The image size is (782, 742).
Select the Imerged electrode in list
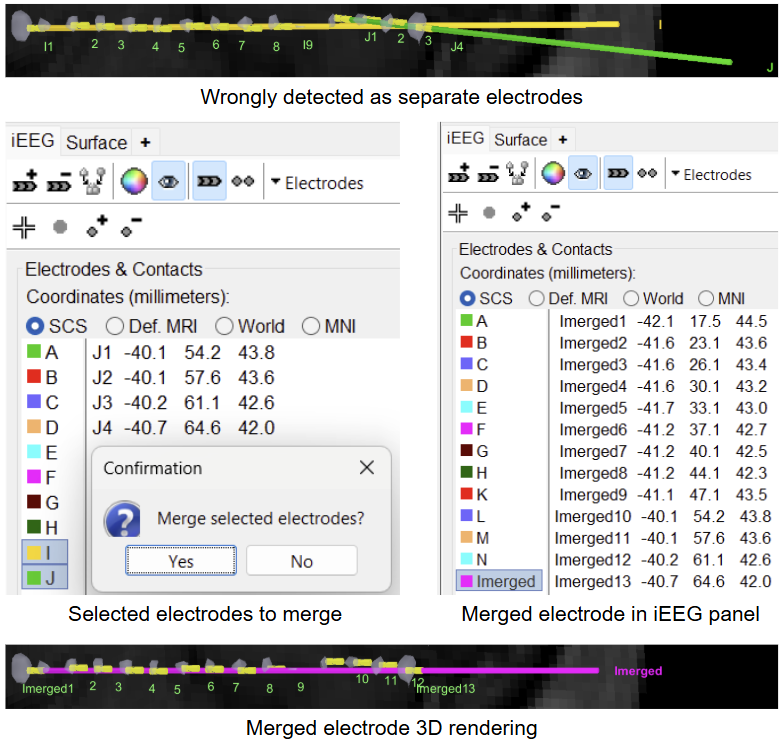(497, 581)
